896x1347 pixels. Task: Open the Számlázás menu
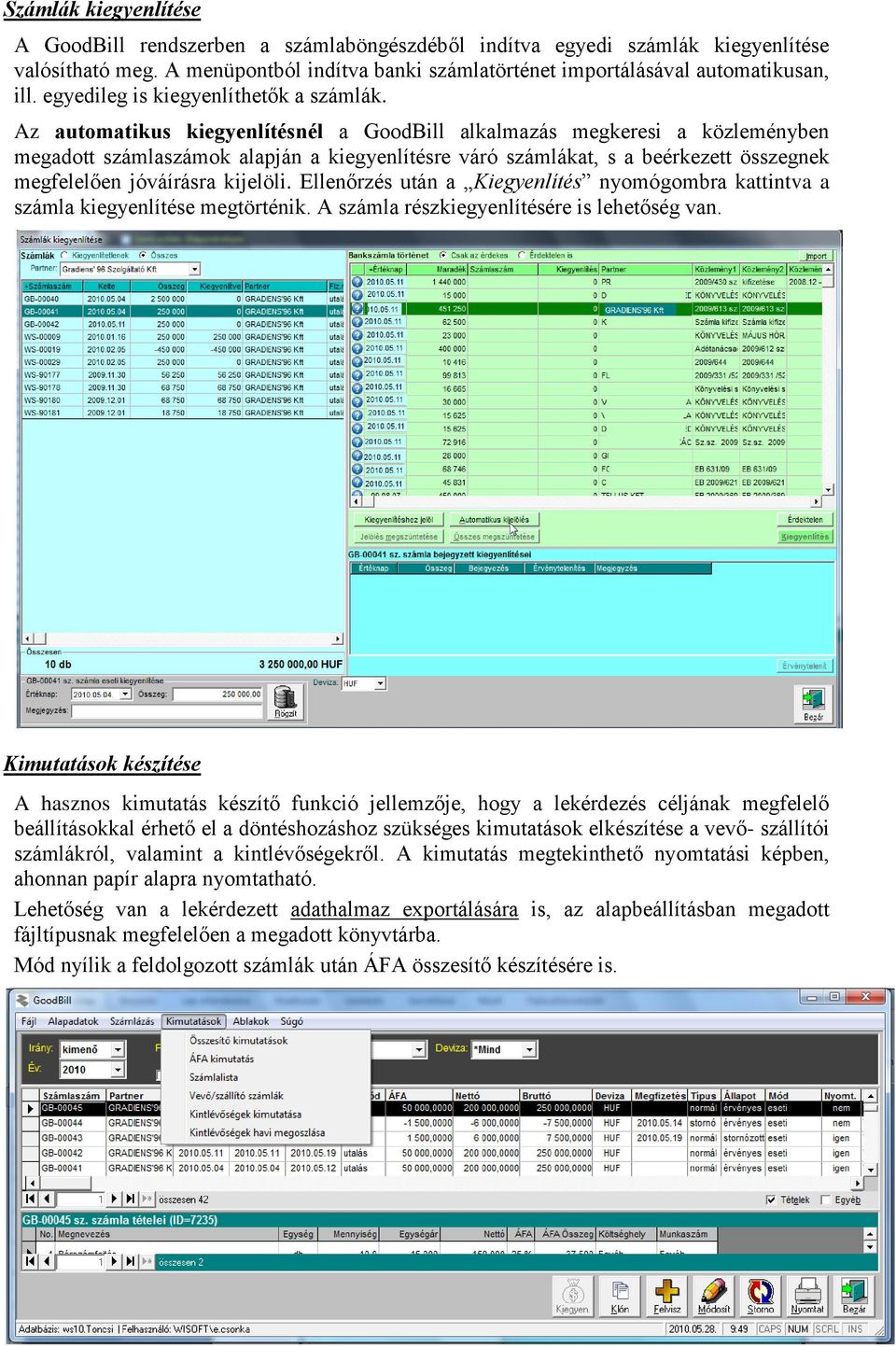point(133,1021)
